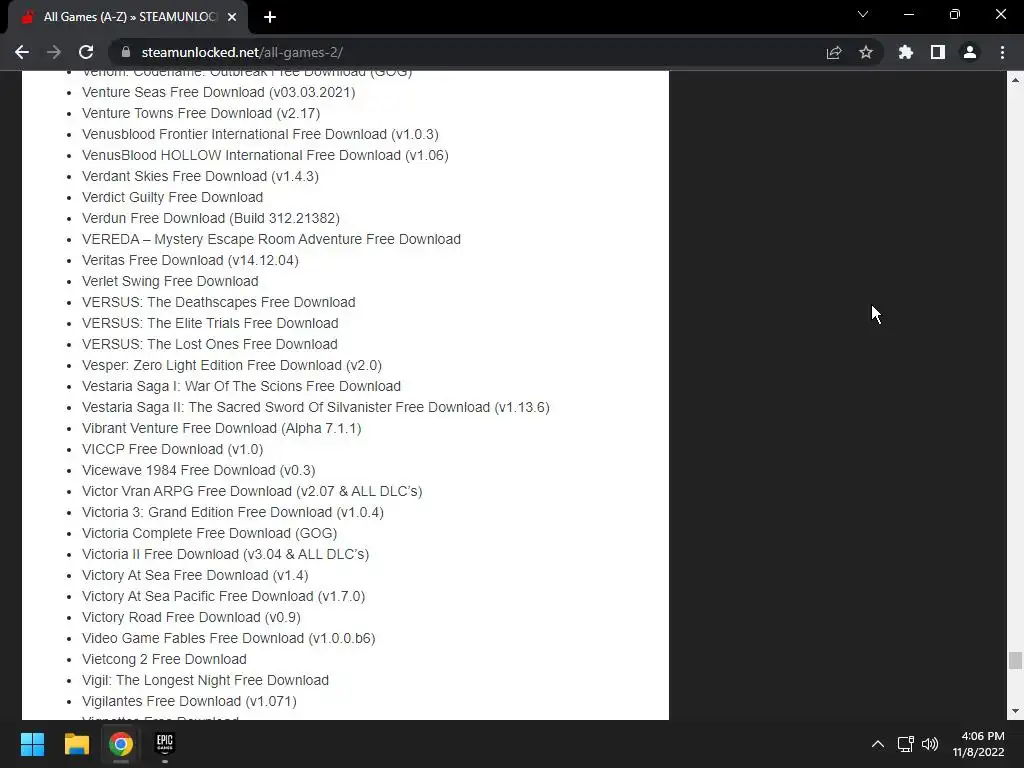Select the All Games (A-Z) tab
The height and width of the screenshot is (768, 1024).
[127, 17]
